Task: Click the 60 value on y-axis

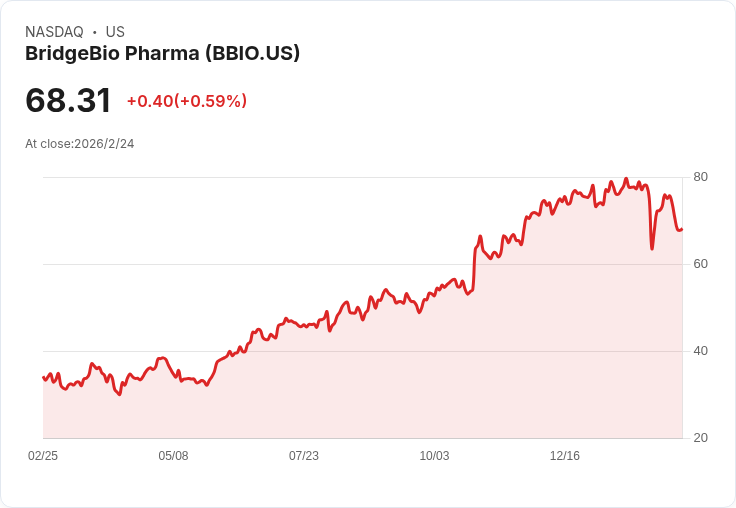Action: click(700, 264)
